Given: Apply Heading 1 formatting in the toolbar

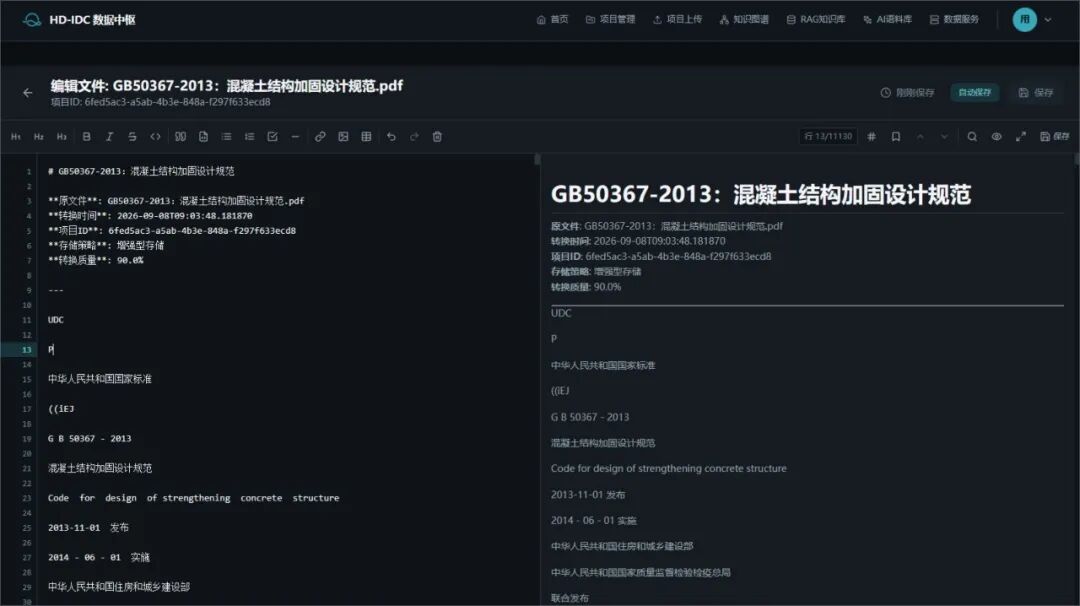Looking at the screenshot, I should [x=16, y=136].
